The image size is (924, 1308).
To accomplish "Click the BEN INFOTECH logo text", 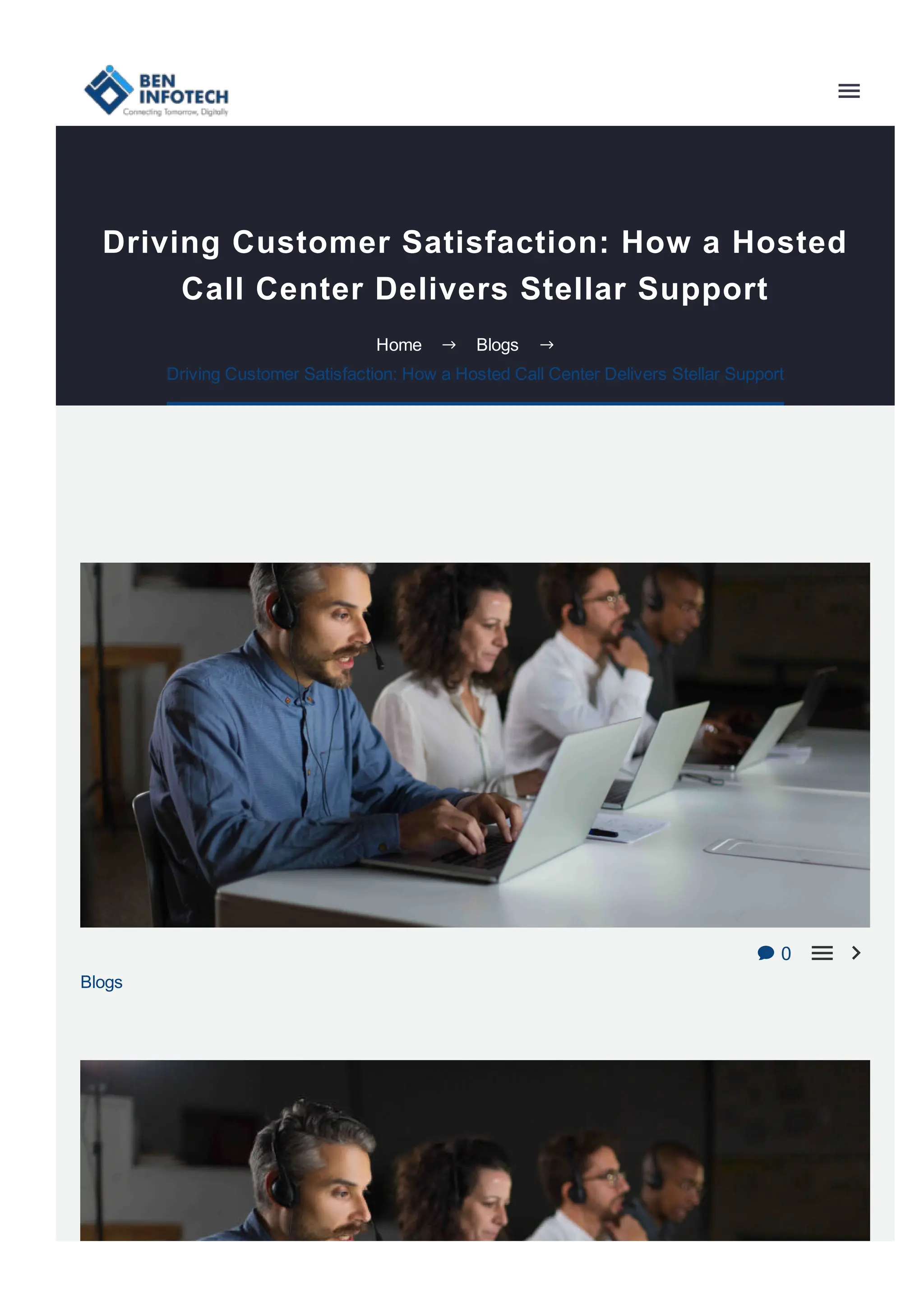I will 183,89.
